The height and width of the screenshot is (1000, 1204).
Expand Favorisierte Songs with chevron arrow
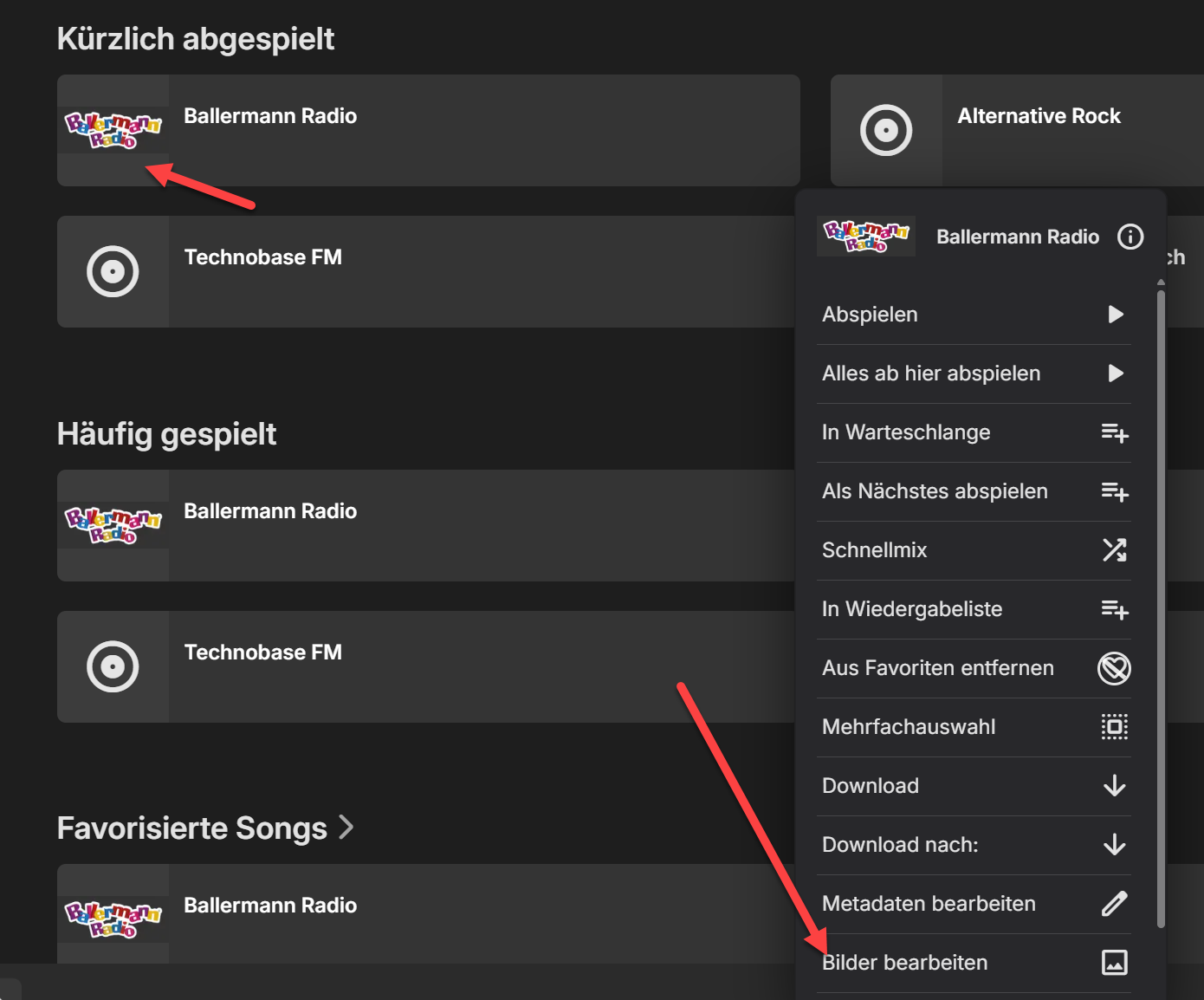tap(346, 828)
